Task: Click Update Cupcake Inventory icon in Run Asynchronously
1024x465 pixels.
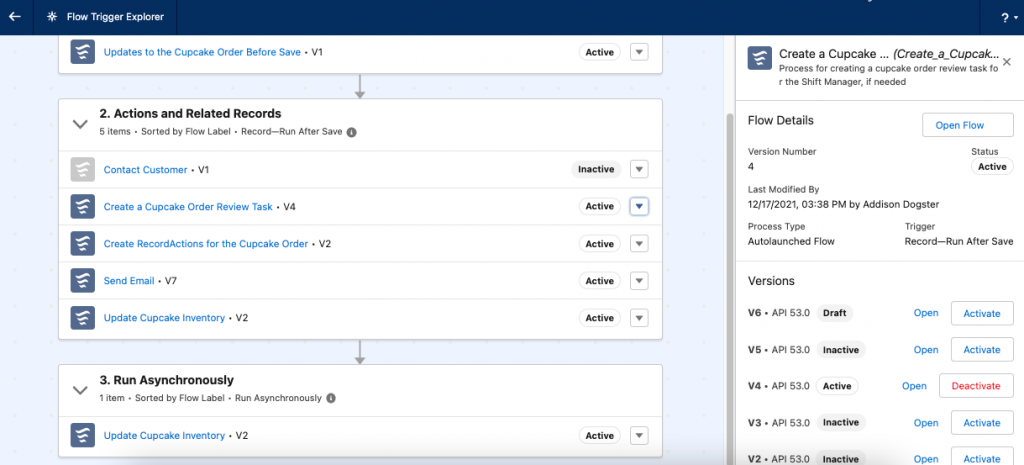Action: pos(82,436)
